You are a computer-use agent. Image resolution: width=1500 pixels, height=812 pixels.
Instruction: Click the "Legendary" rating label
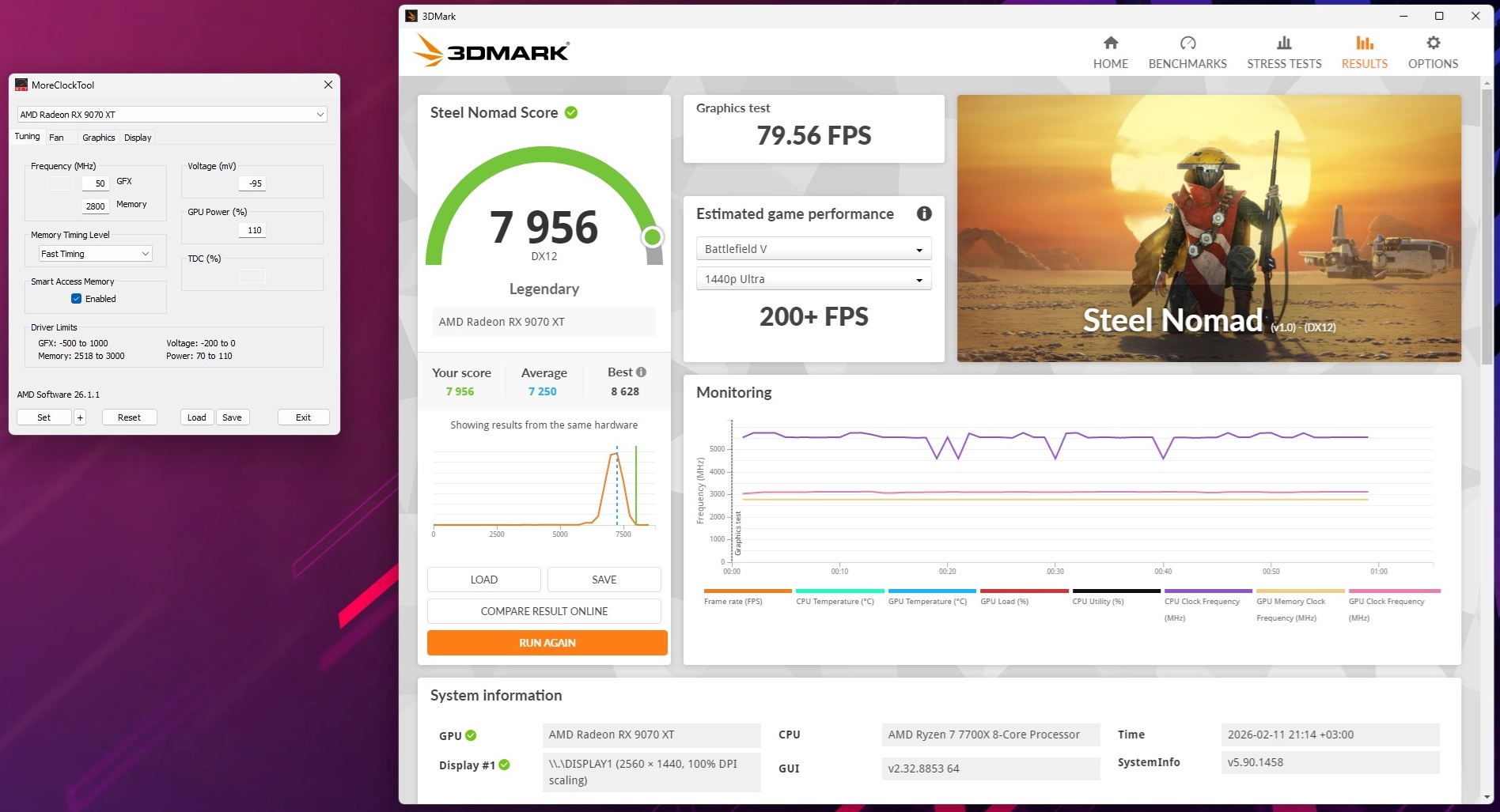click(x=544, y=289)
